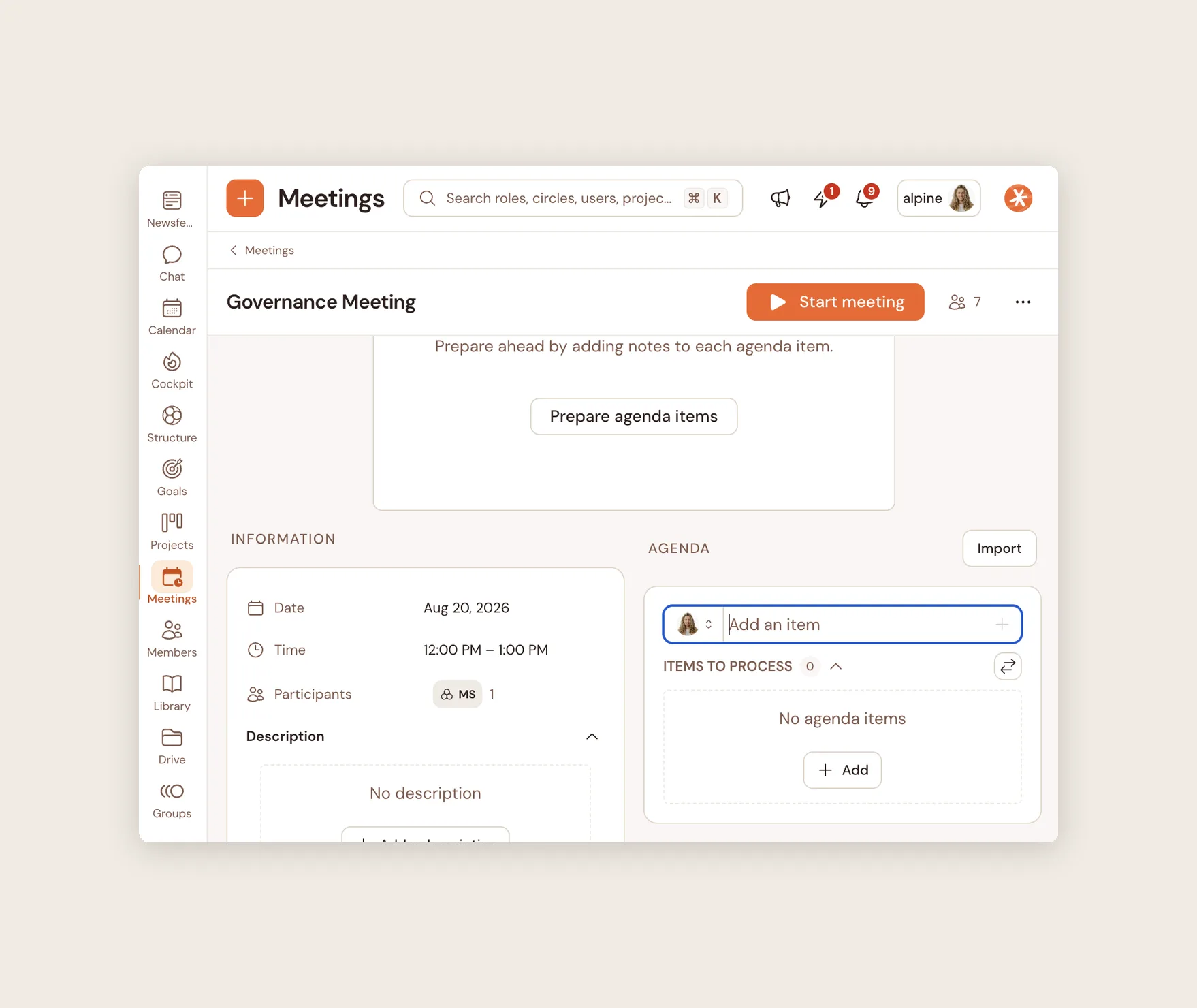Open announcements megaphone icon
The width and height of the screenshot is (1197, 1008).
pos(780,198)
